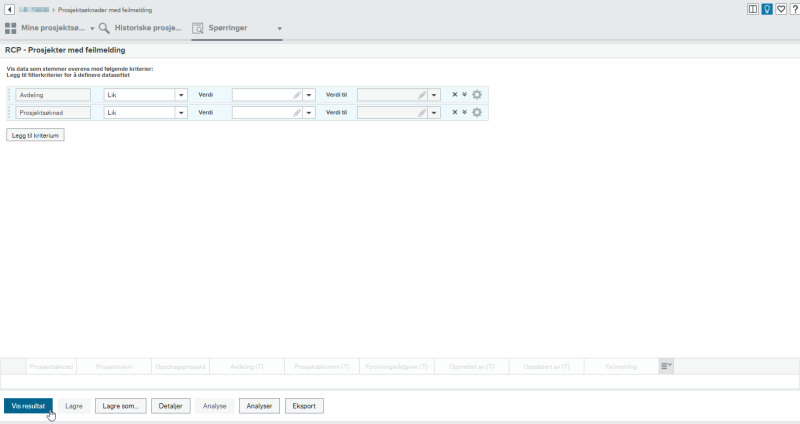Click pencil icon in Avdeling Verdi til field
Screen dimensions: 800x424
pyautogui.click(x=421, y=95)
